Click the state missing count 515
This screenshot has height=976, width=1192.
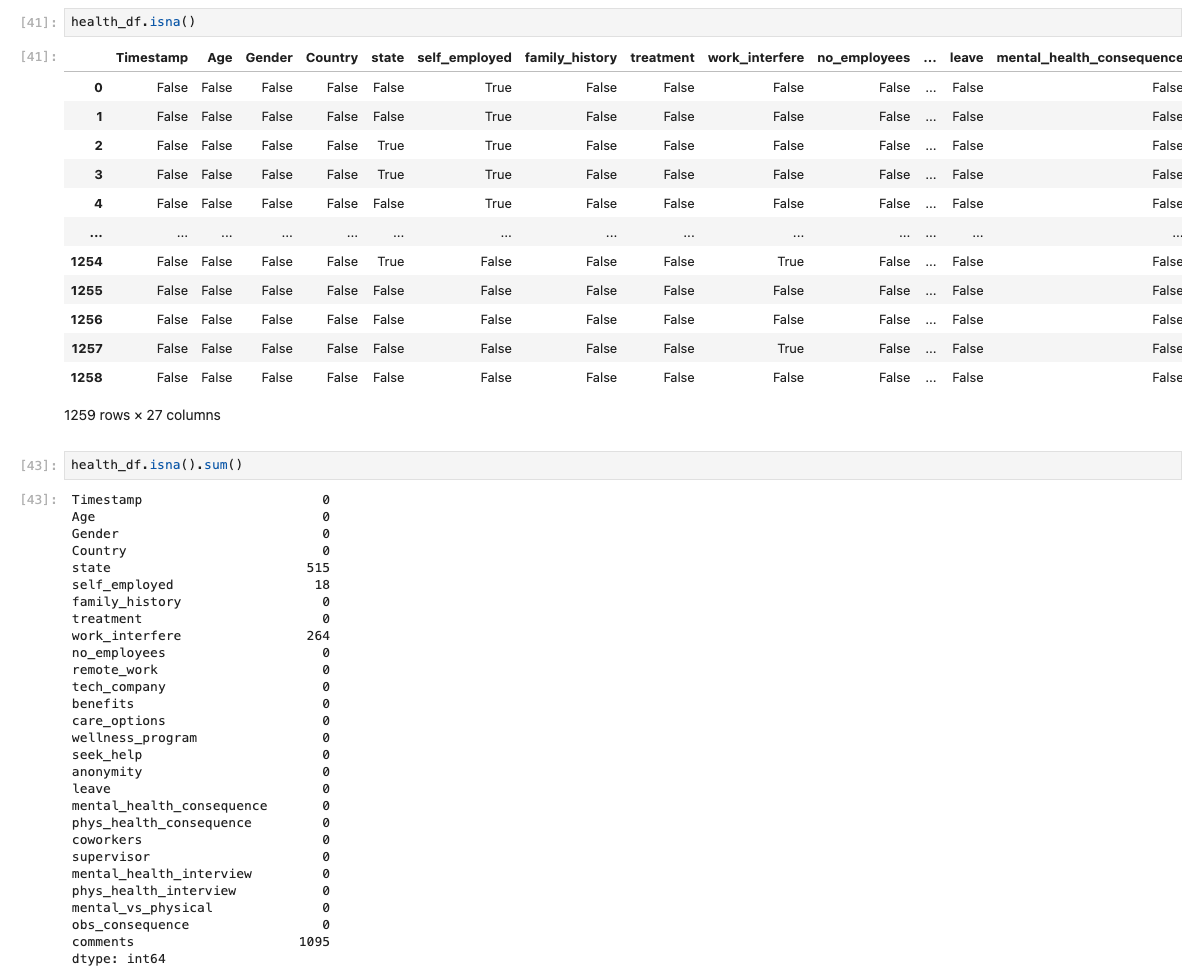click(x=318, y=568)
